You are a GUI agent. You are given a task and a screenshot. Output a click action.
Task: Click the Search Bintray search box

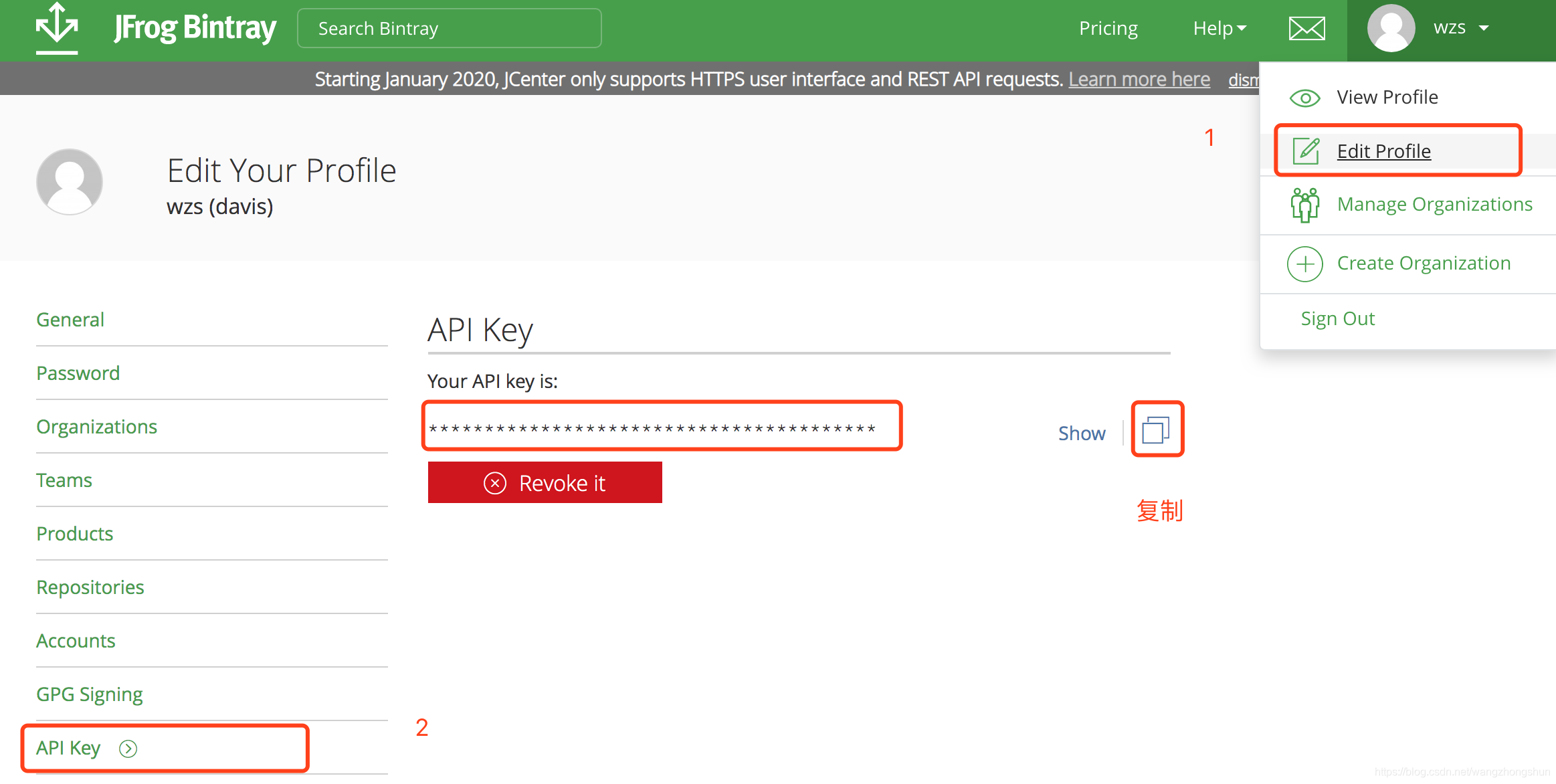tap(450, 28)
